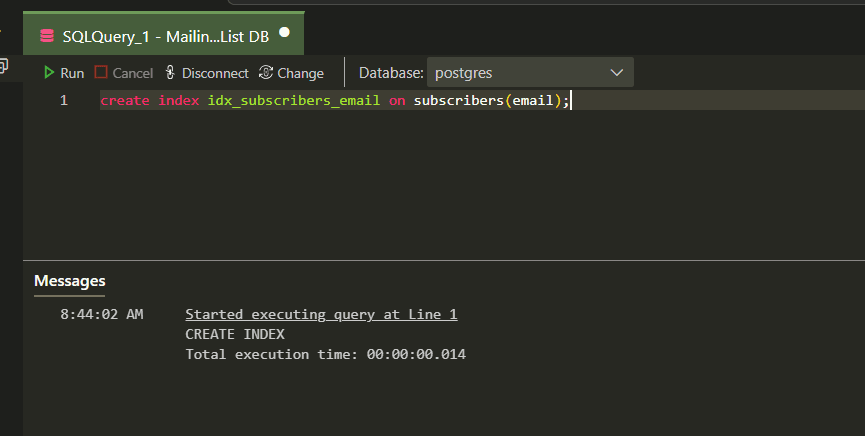Click the Change connection icon
The height and width of the screenshot is (436, 865).
pos(266,72)
